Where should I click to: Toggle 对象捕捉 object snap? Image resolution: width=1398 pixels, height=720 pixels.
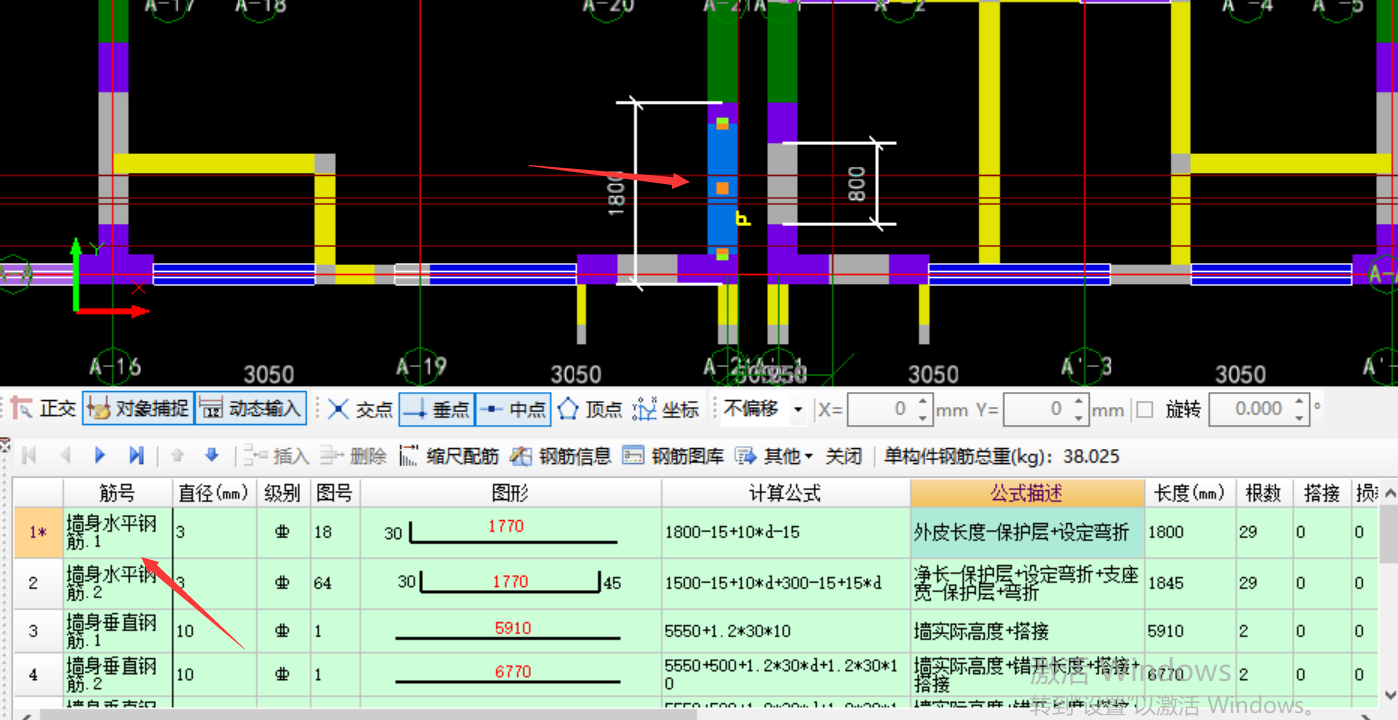tap(138, 409)
